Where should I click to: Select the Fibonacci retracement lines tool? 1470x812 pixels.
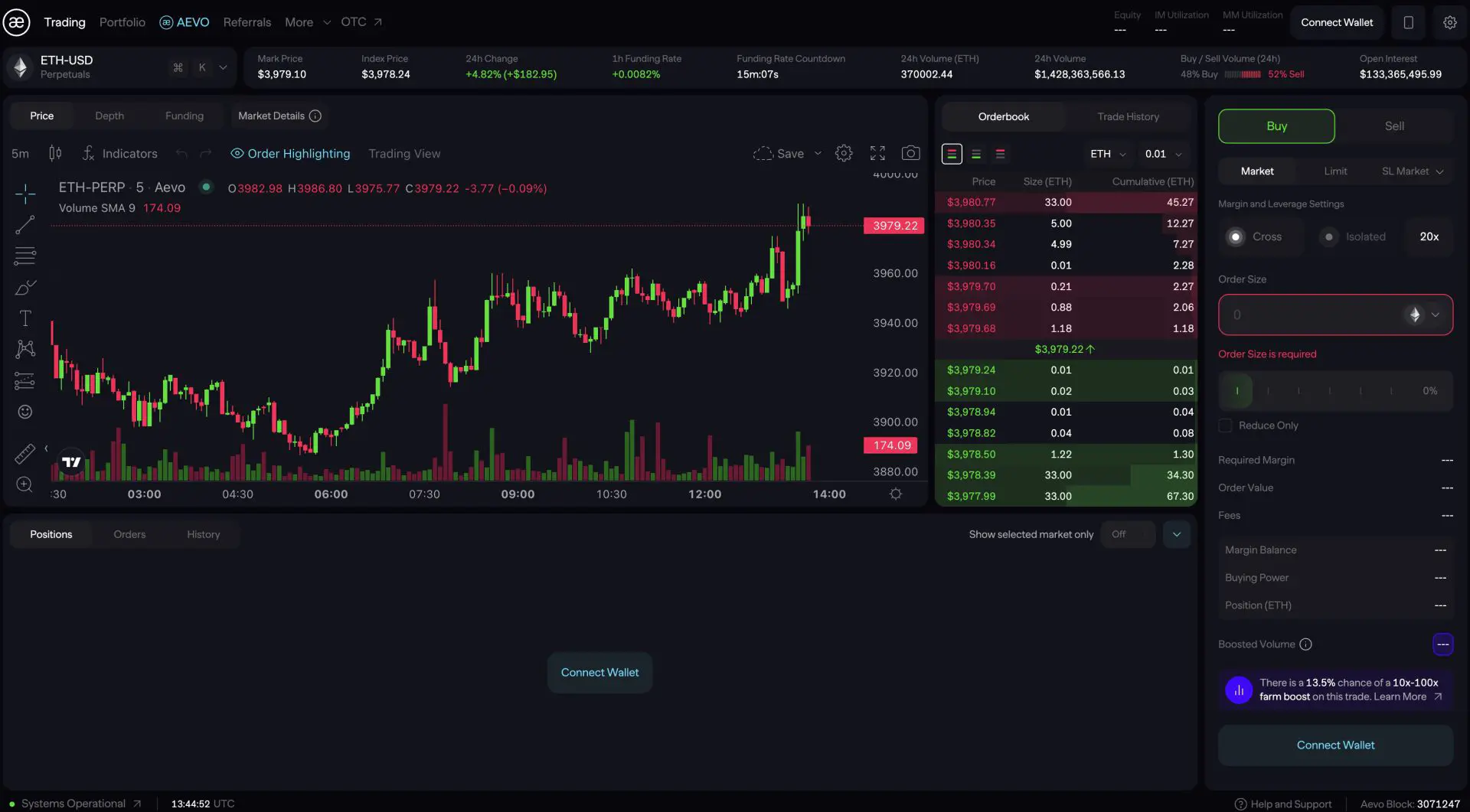(x=24, y=256)
